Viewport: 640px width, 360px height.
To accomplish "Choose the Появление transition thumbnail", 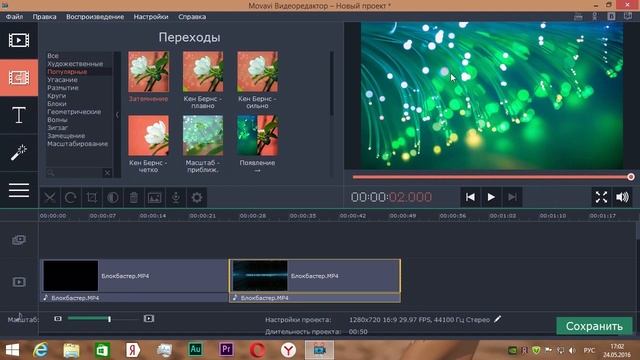I will [x=258, y=136].
